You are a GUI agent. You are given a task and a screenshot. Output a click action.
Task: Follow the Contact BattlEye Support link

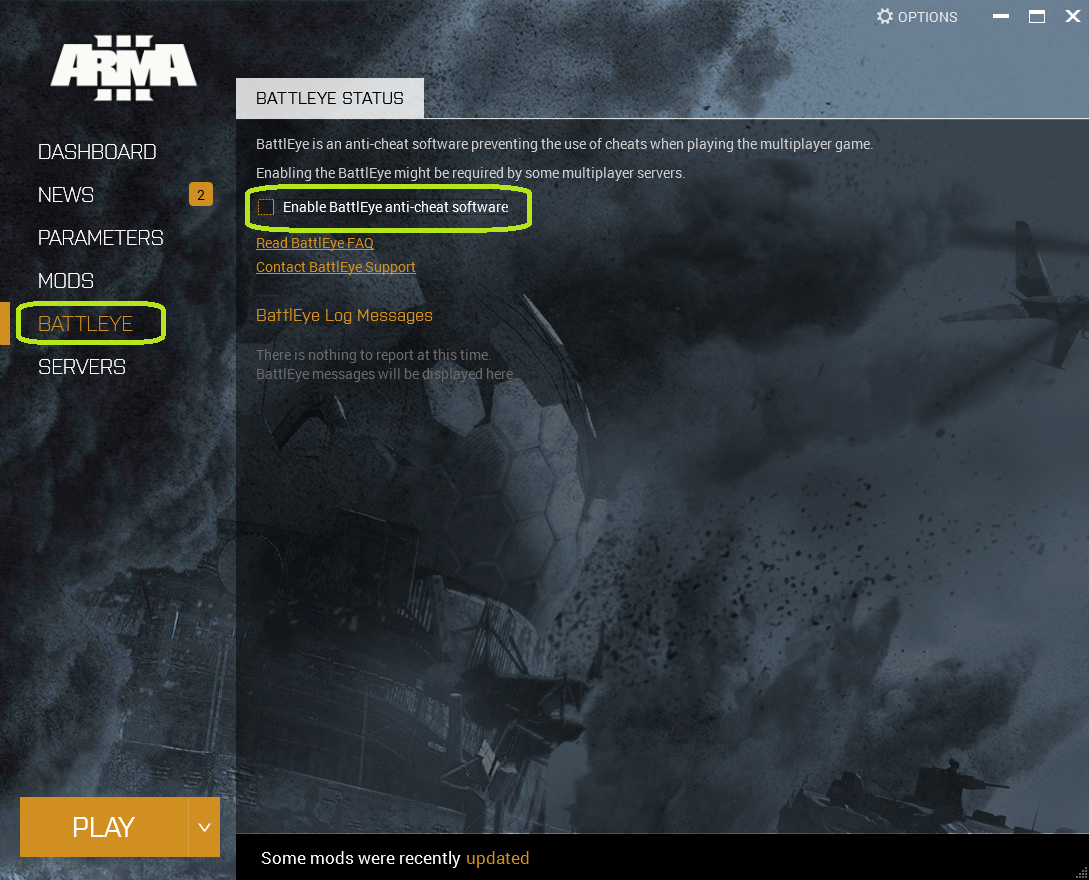pyautogui.click(x=335, y=267)
